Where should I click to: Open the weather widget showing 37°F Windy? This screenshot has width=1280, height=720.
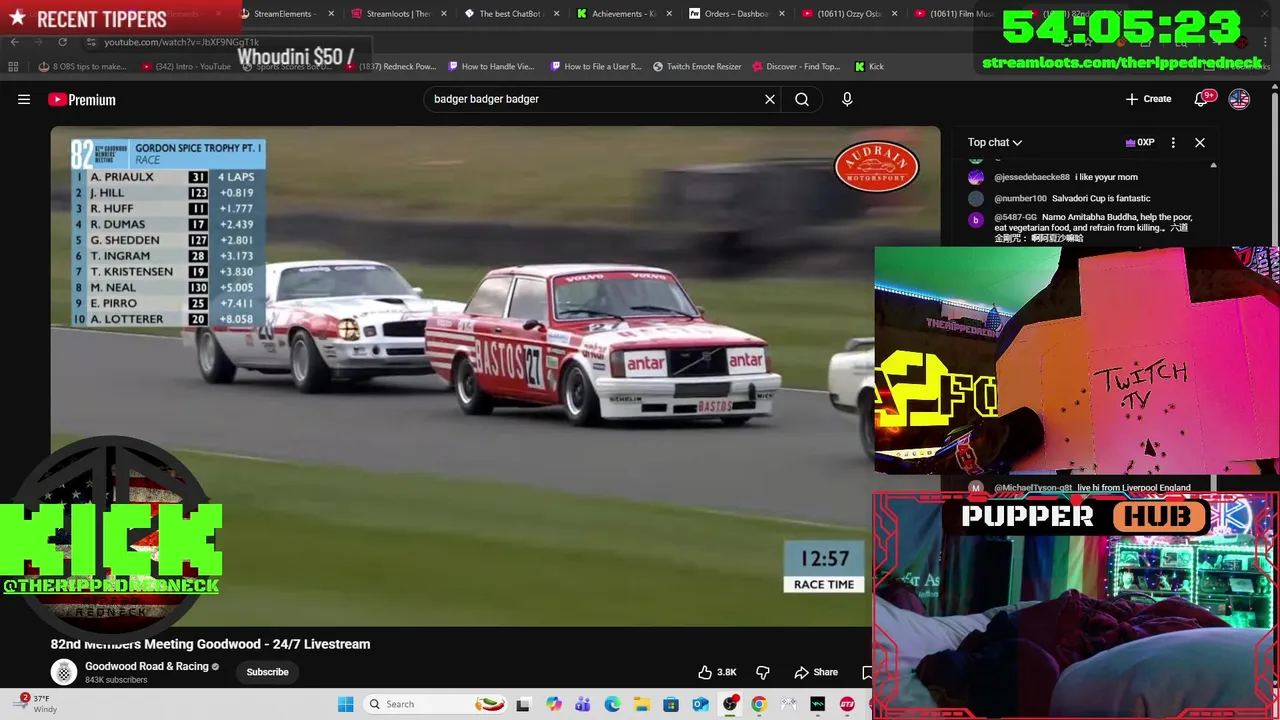pyautogui.click(x=35, y=704)
